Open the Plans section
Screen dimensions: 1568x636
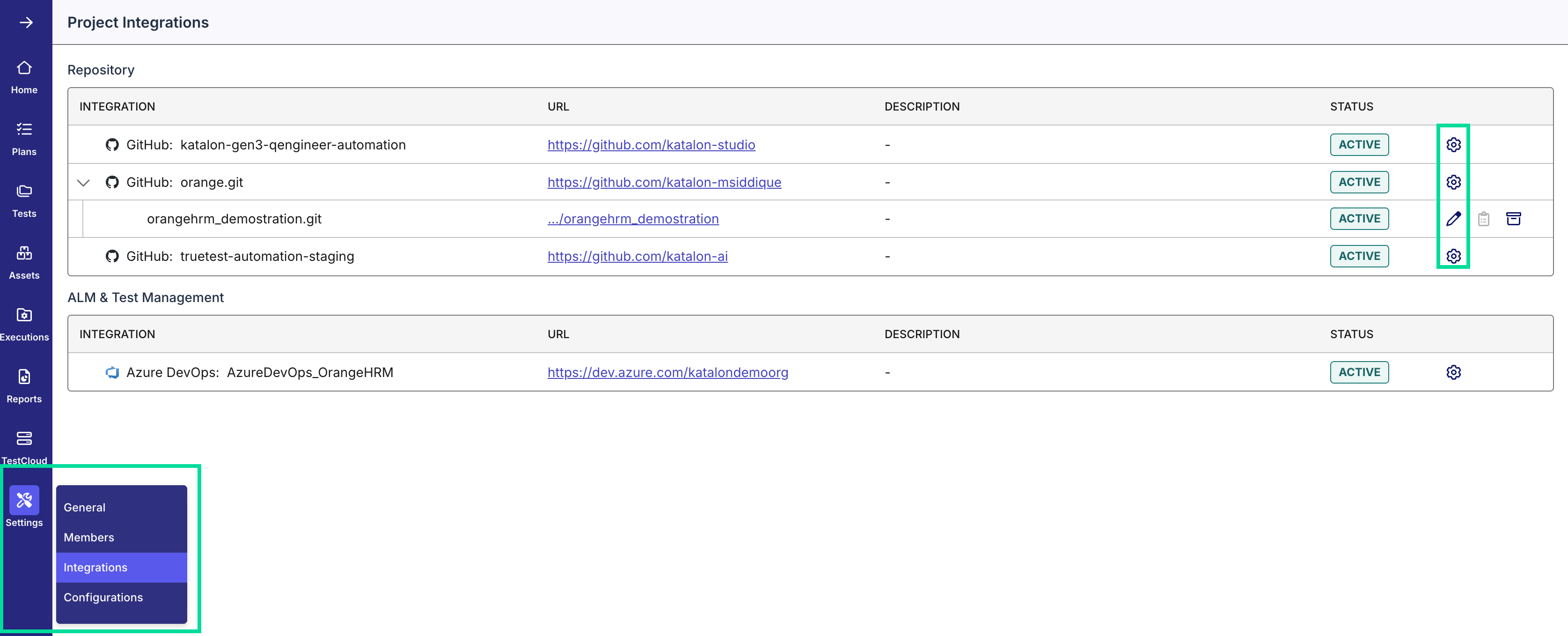24,139
